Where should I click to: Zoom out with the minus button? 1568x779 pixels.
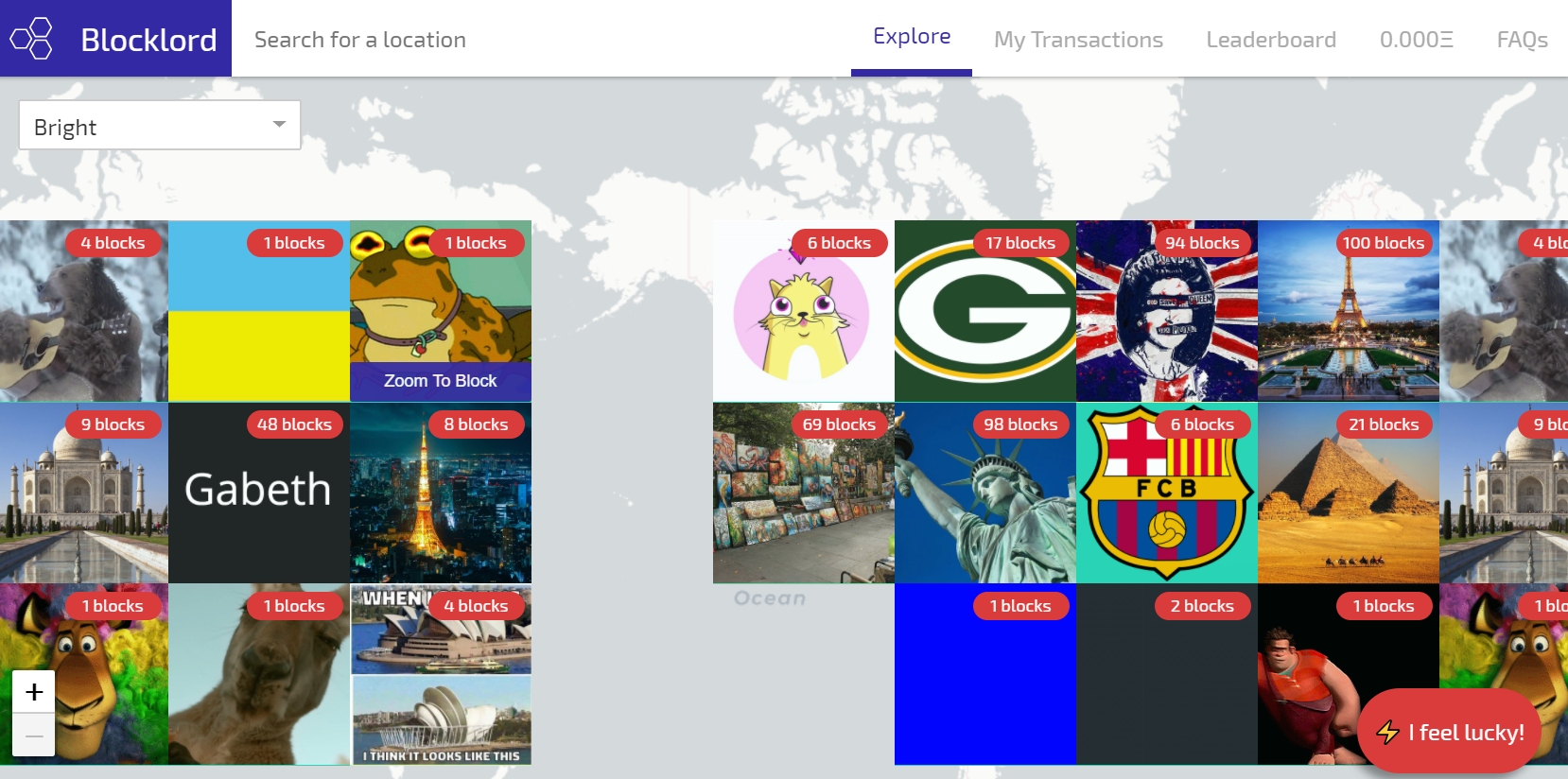coord(34,736)
